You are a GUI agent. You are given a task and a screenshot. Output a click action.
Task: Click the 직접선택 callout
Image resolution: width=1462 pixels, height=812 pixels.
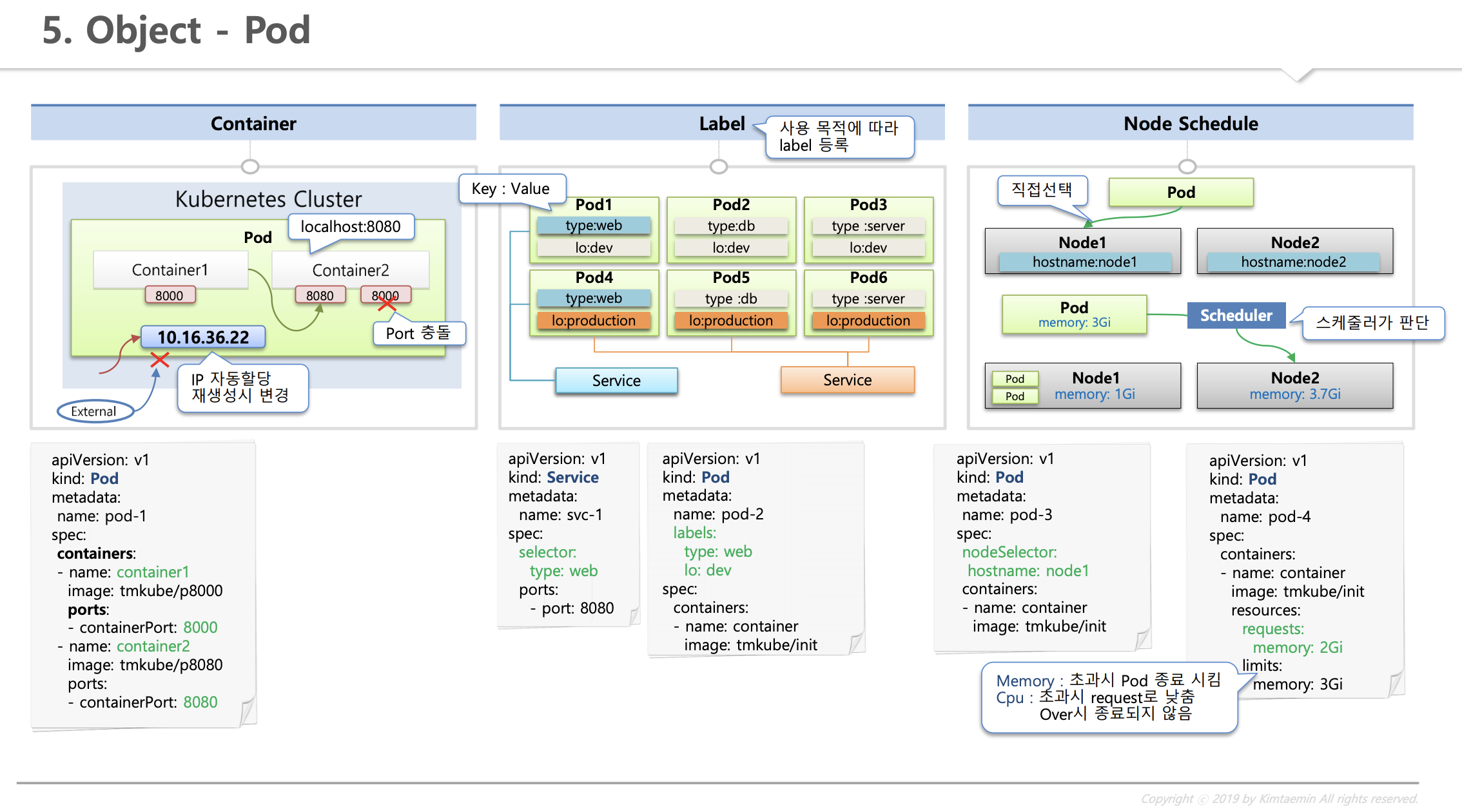pyautogui.click(x=1042, y=190)
